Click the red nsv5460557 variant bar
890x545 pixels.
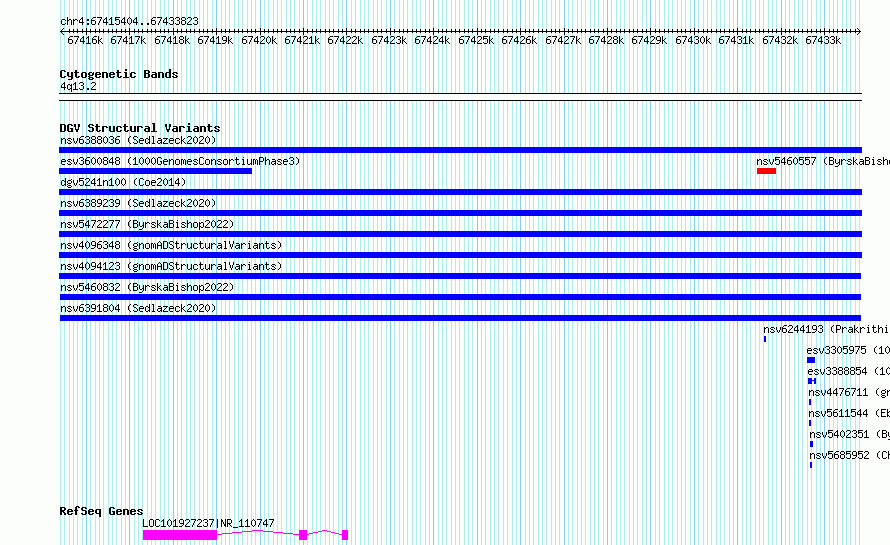point(766,171)
